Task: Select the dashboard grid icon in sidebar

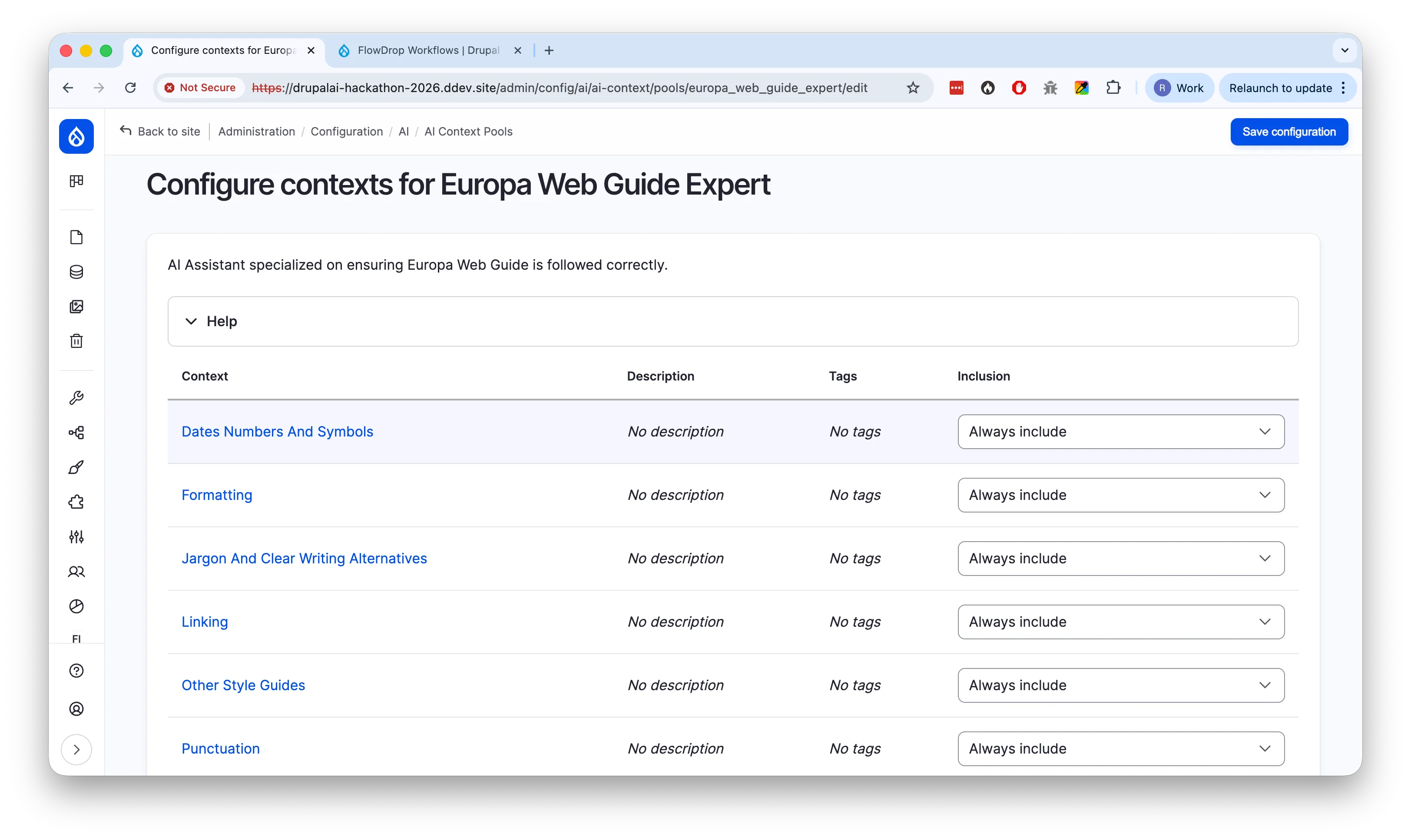Action: [76, 181]
